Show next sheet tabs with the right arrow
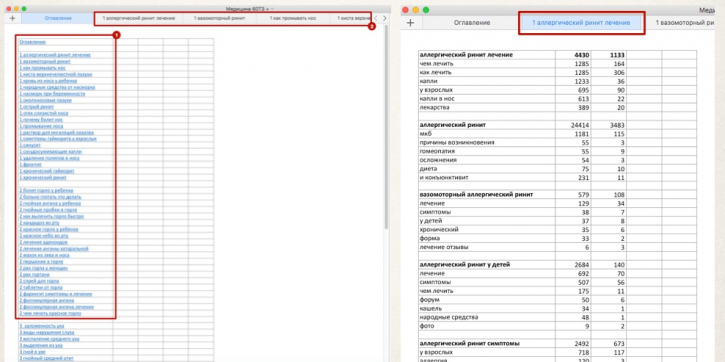 tap(384, 18)
